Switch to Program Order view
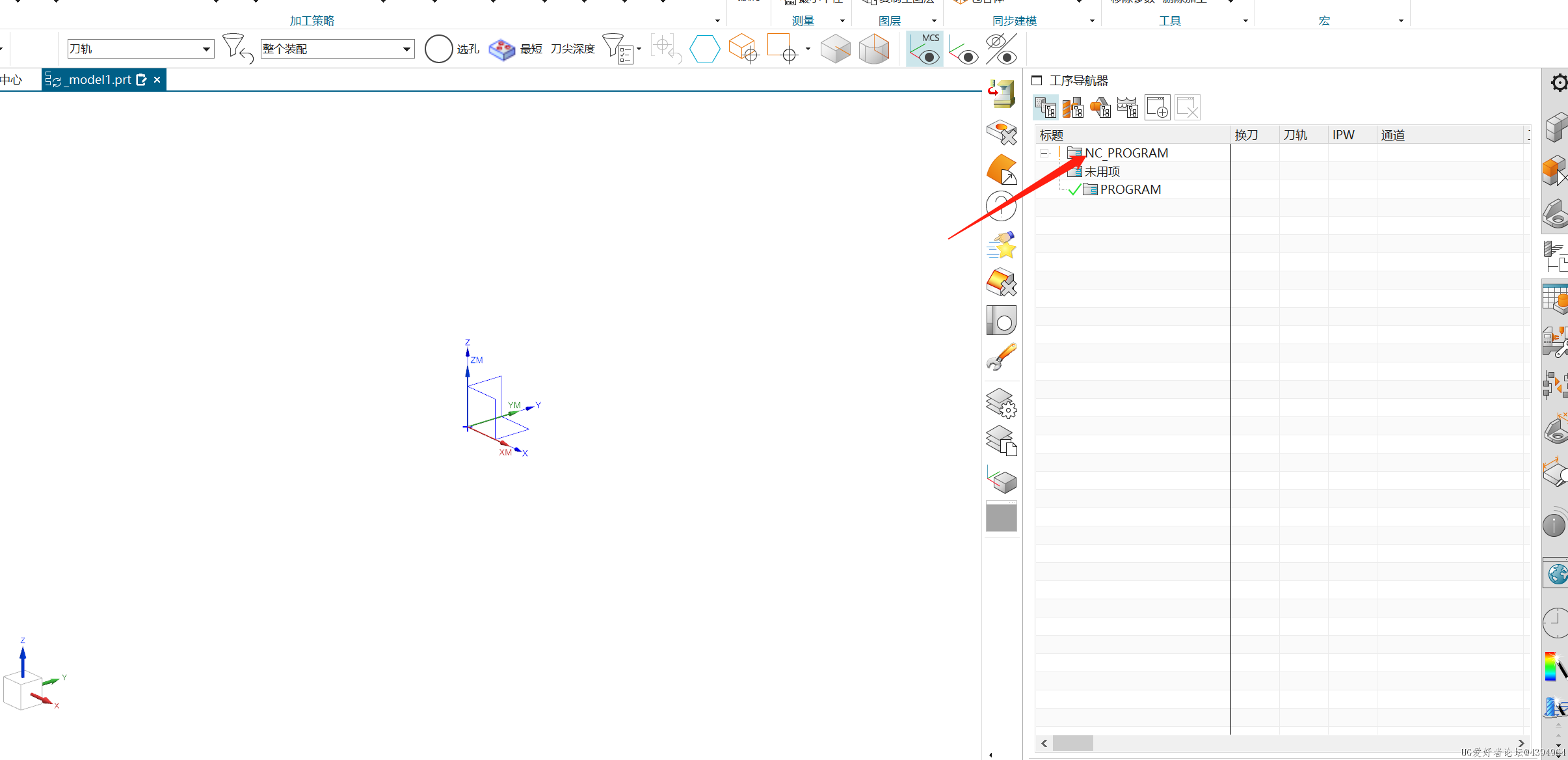This screenshot has width=1568, height=760. [x=1046, y=107]
